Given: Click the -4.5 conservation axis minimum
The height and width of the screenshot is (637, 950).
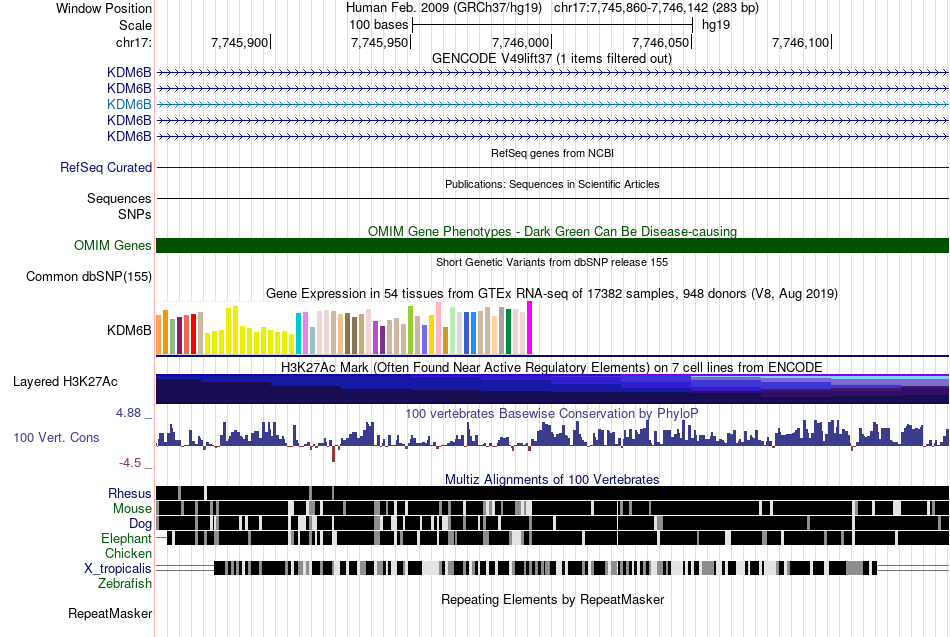Looking at the screenshot, I should [x=130, y=463].
